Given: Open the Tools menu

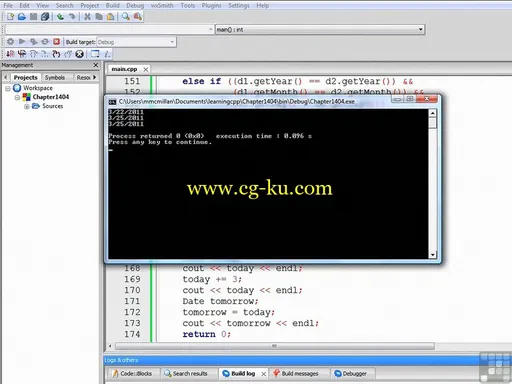Looking at the screenshot, I should click(x=188, y=6).
